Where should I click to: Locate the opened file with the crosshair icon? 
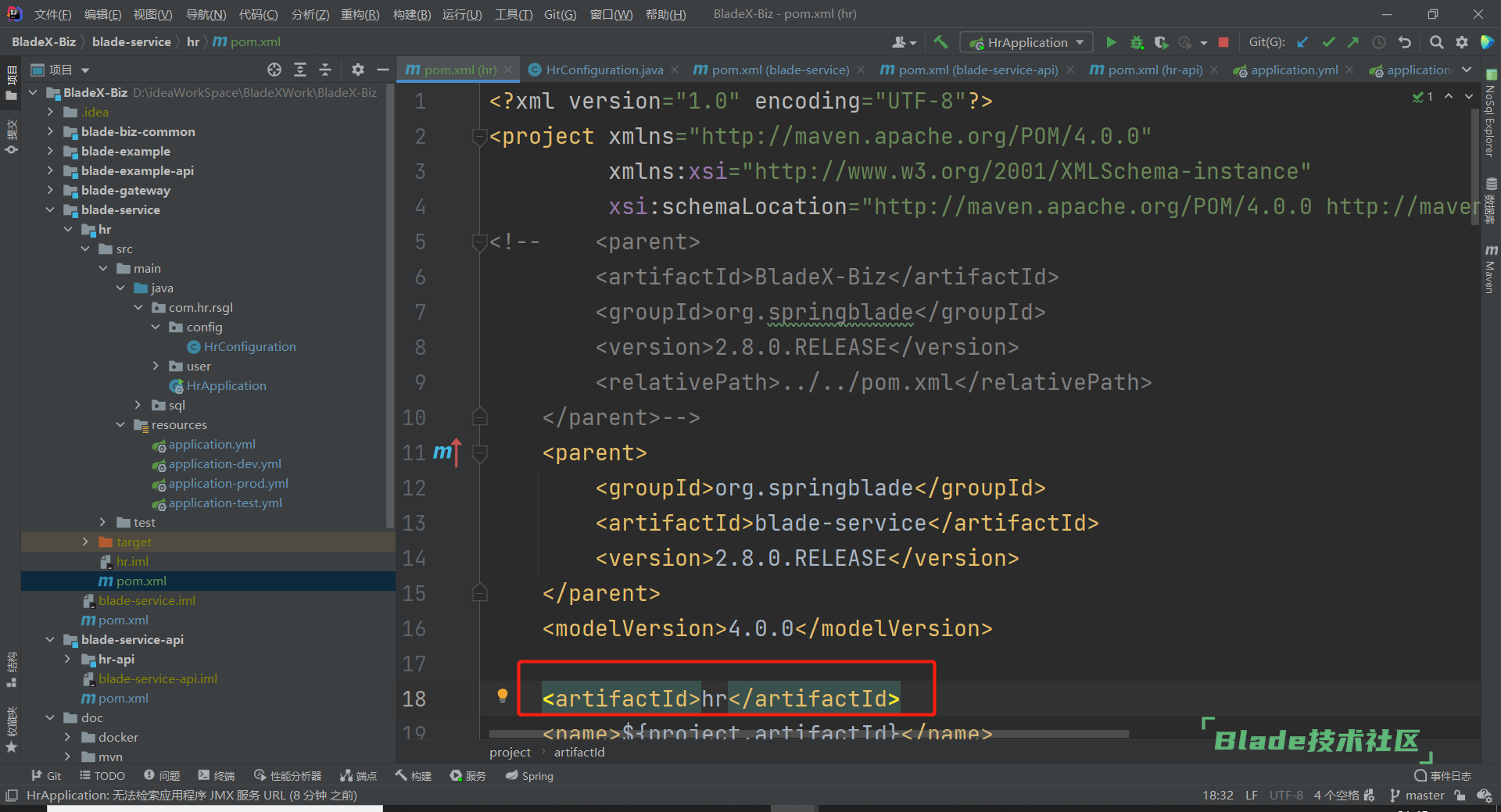274,70
